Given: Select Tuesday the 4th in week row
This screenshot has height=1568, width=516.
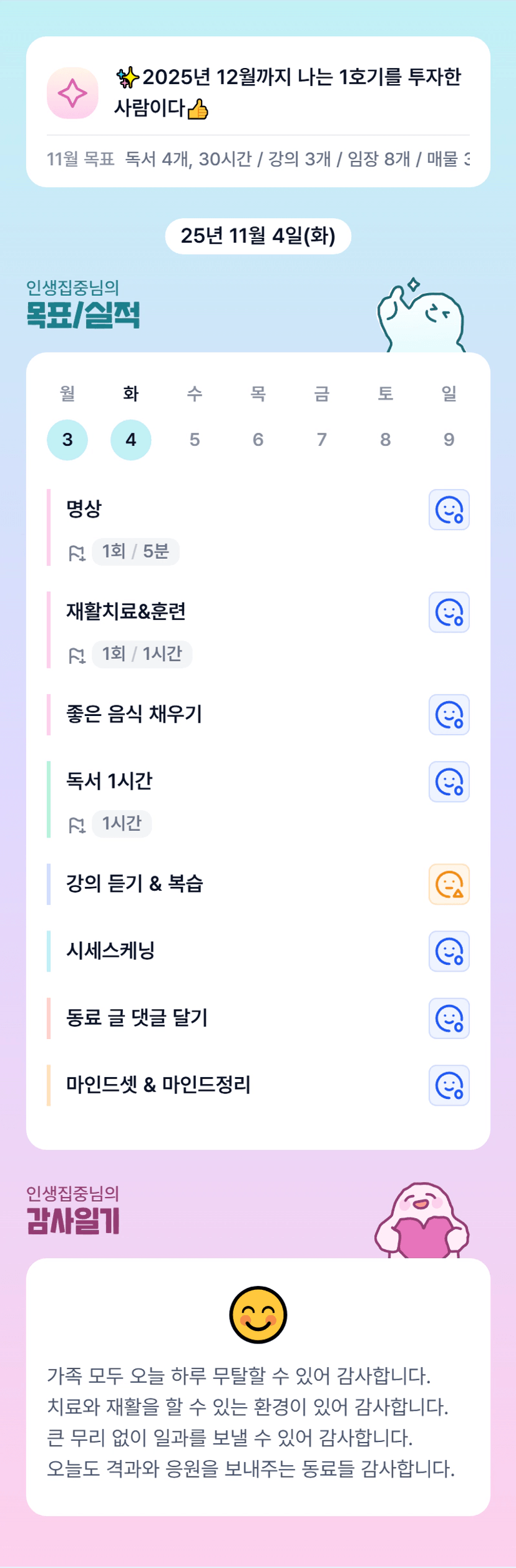Looking at the screenshot, I should [131, 440].
